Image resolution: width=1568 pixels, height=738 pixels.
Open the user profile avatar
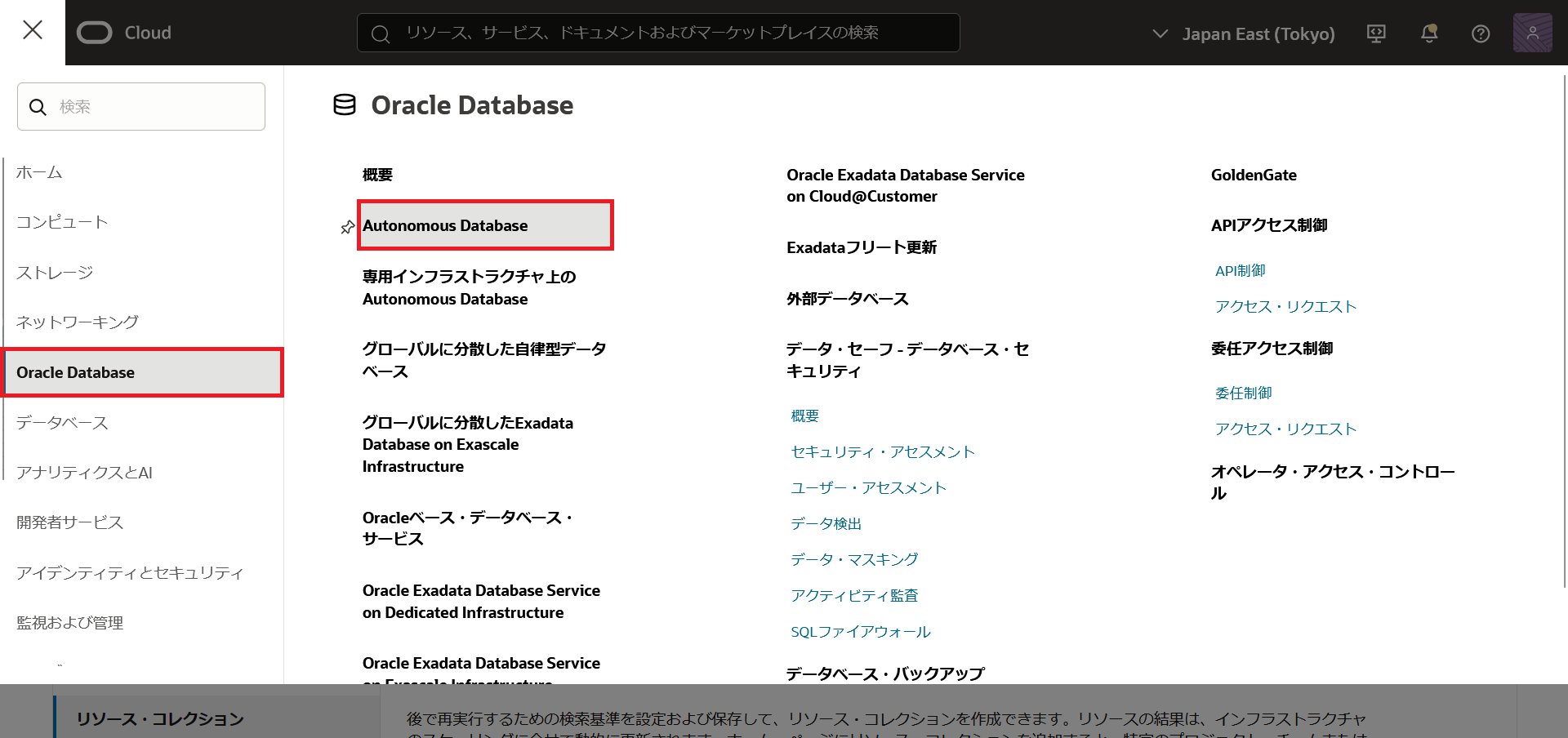pyautogui.click(x=1532, y=33)
